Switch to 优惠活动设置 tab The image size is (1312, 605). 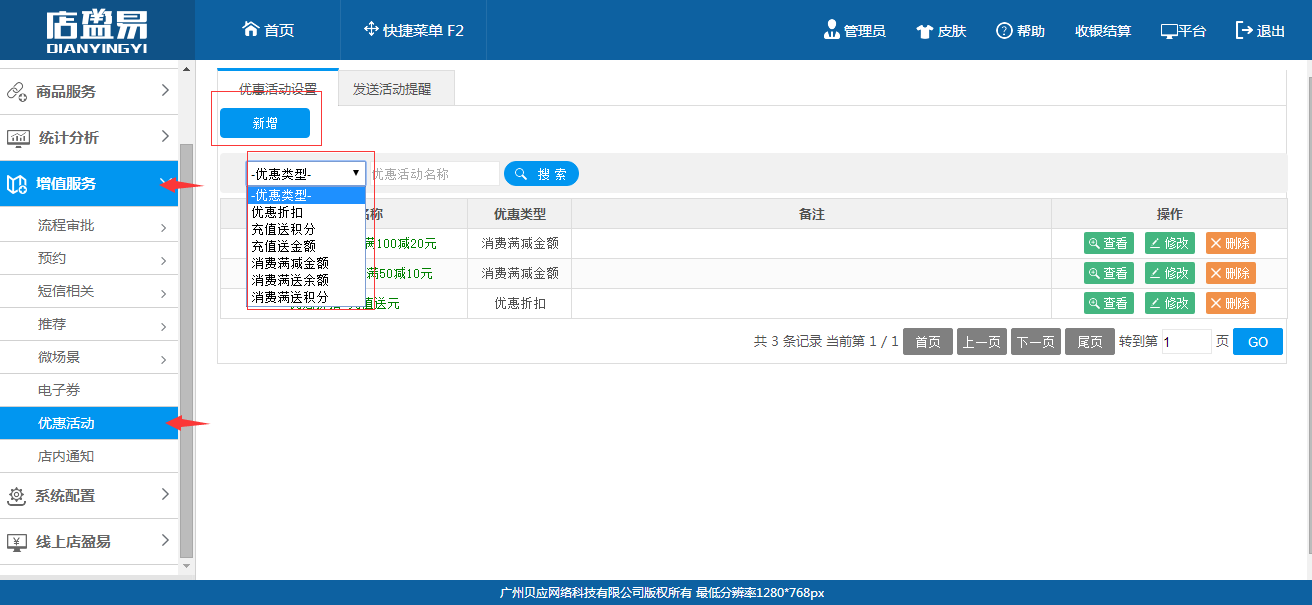tap(278, 88)
